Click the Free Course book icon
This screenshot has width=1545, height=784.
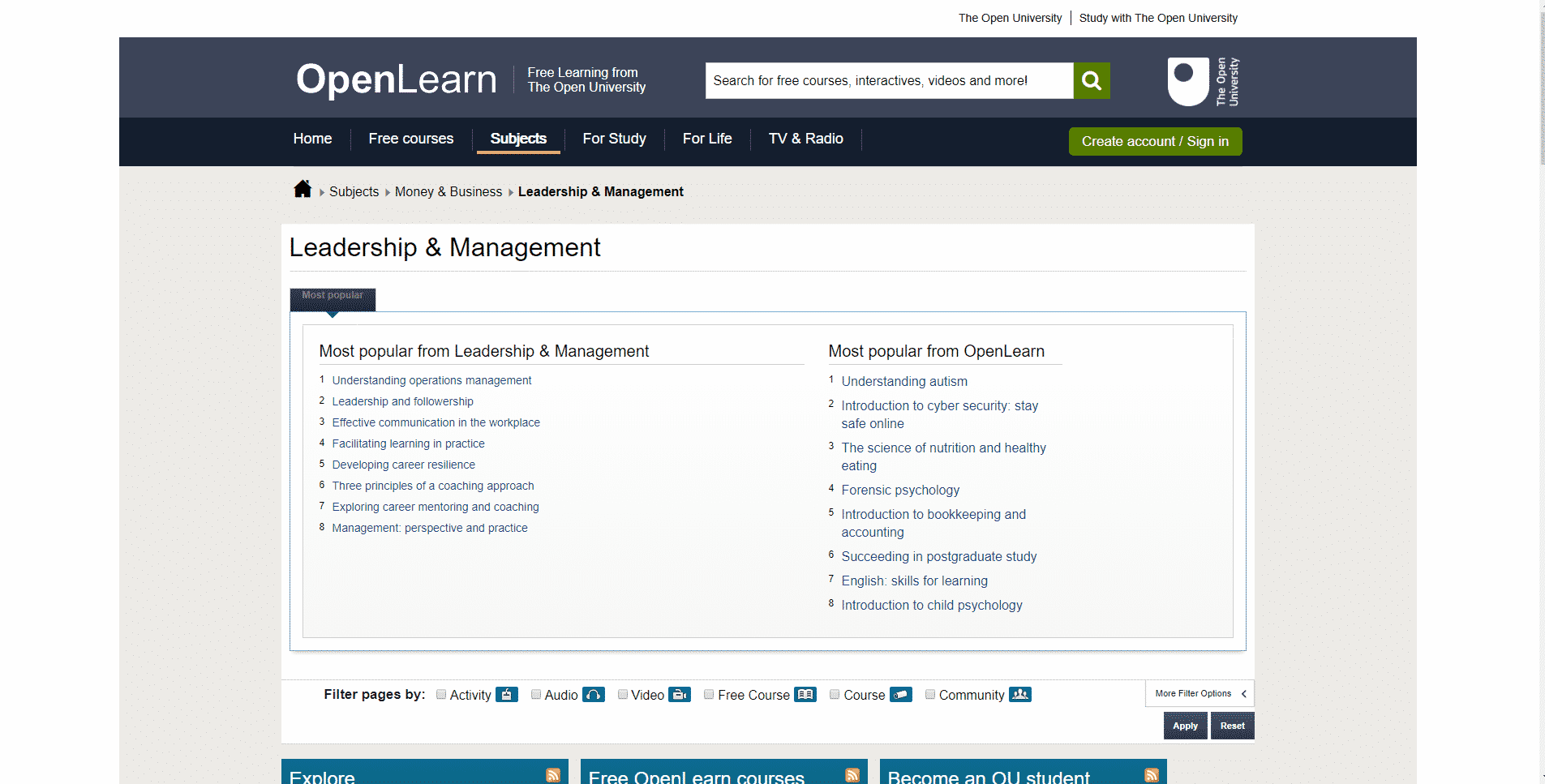coord(805,695)
